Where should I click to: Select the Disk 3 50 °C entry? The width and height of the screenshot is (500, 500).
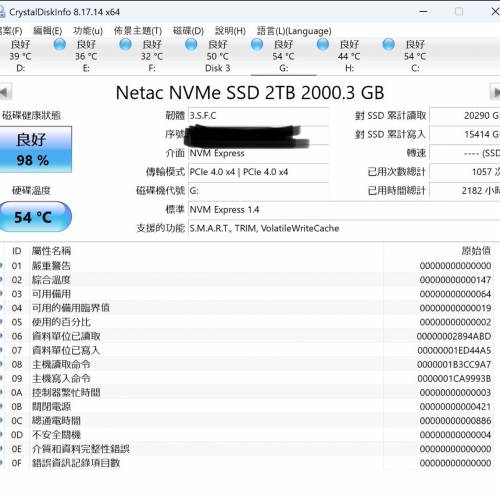click(x=218, y=56)
